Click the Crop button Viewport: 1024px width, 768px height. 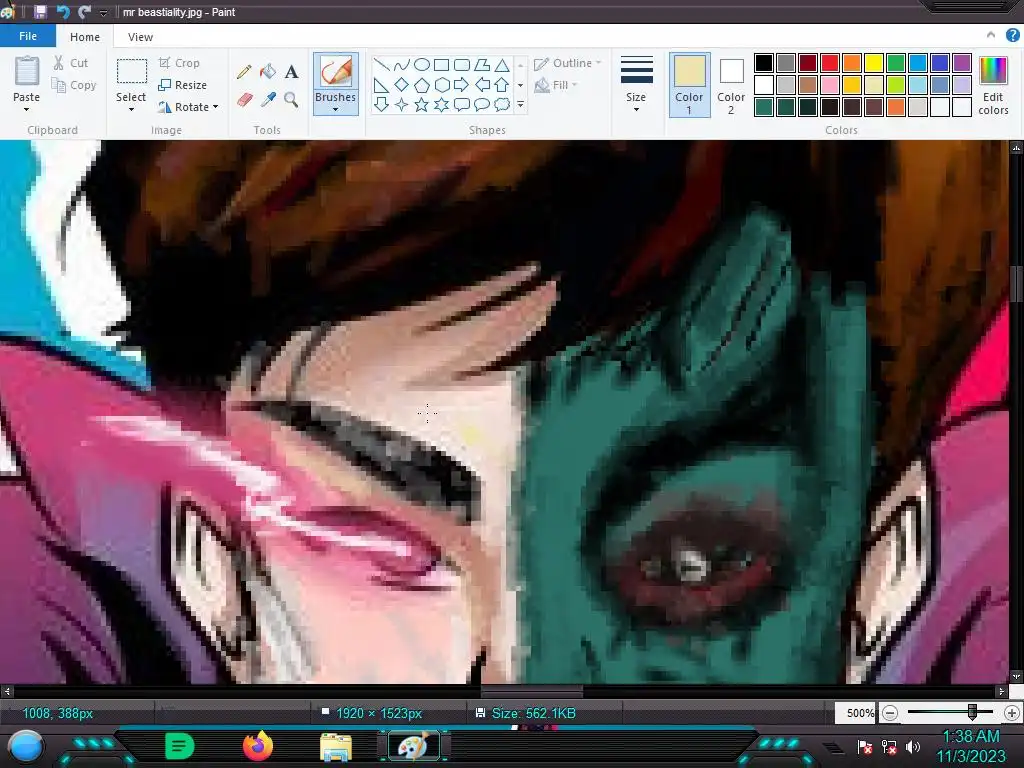coord(179,63)
